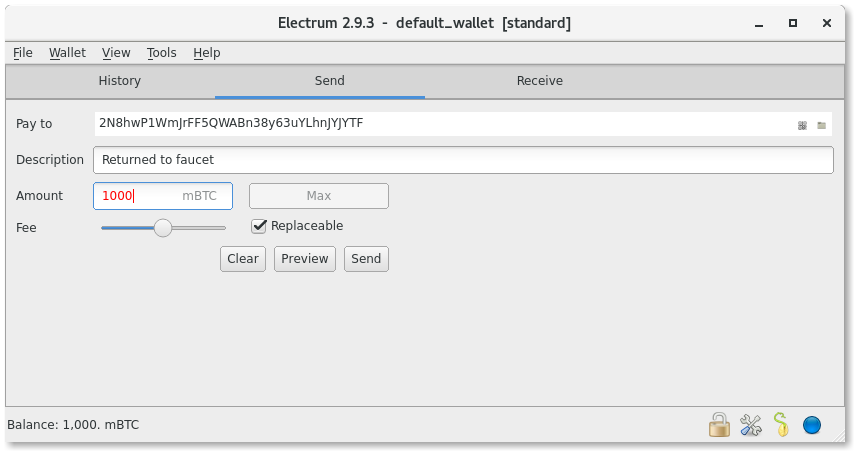Click into the Description text field
854x451 pixels.
pyautogui.click(x=463, y=160)
